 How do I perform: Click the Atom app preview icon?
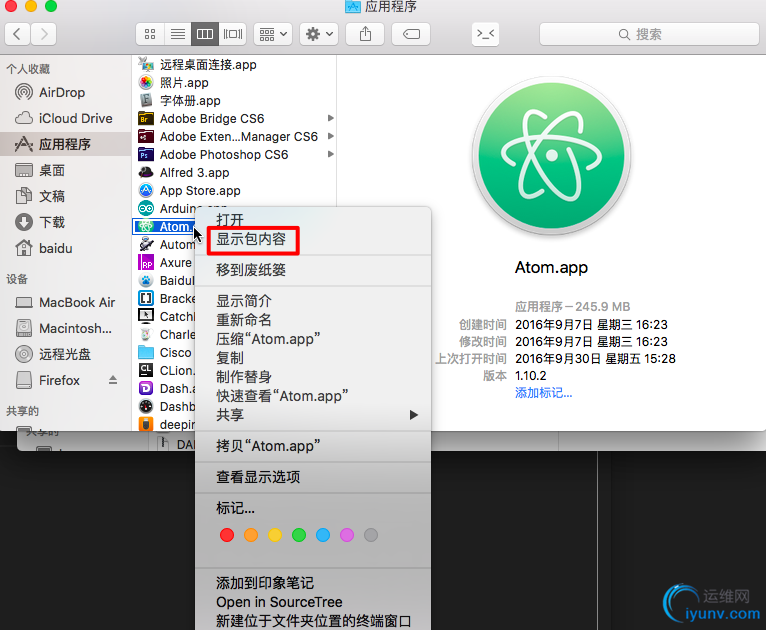coord(552,156)
